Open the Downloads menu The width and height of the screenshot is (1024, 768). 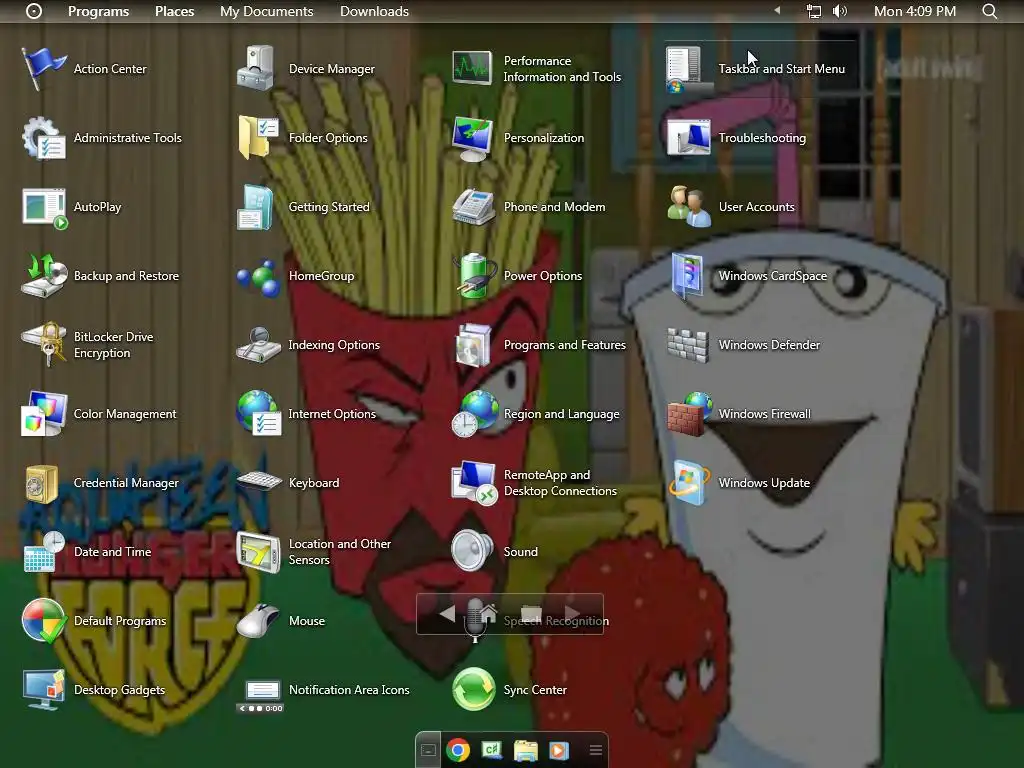point(374,11)
